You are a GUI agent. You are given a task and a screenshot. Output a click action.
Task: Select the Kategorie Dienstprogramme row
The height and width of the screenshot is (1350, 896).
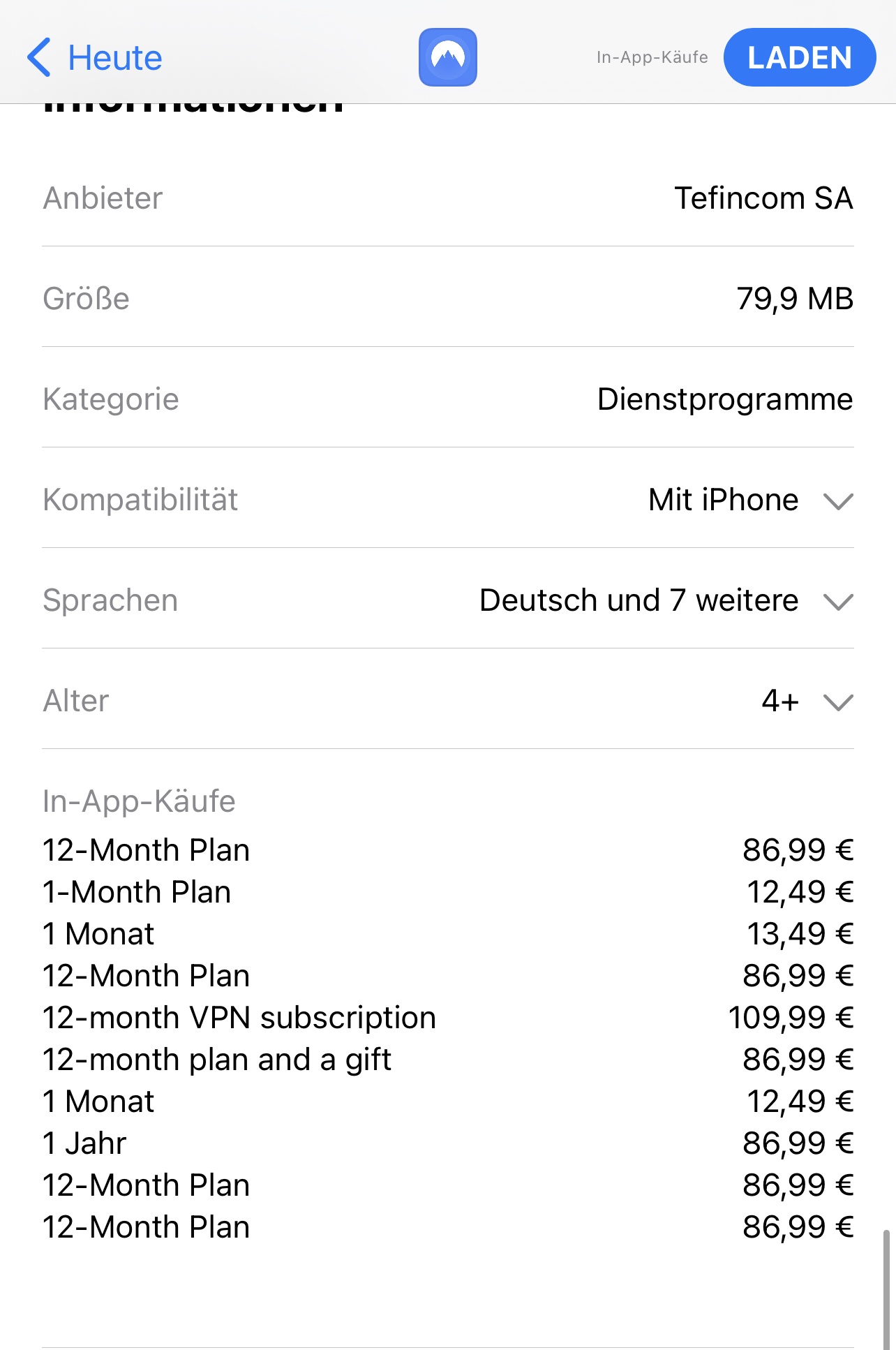click(447, 399)
